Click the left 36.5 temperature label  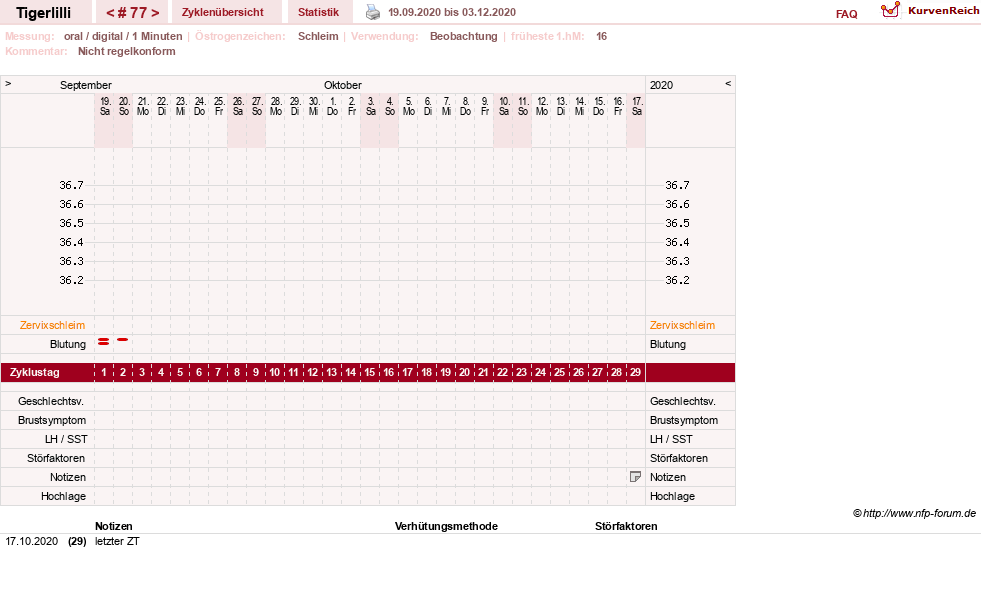pos(71,223)
